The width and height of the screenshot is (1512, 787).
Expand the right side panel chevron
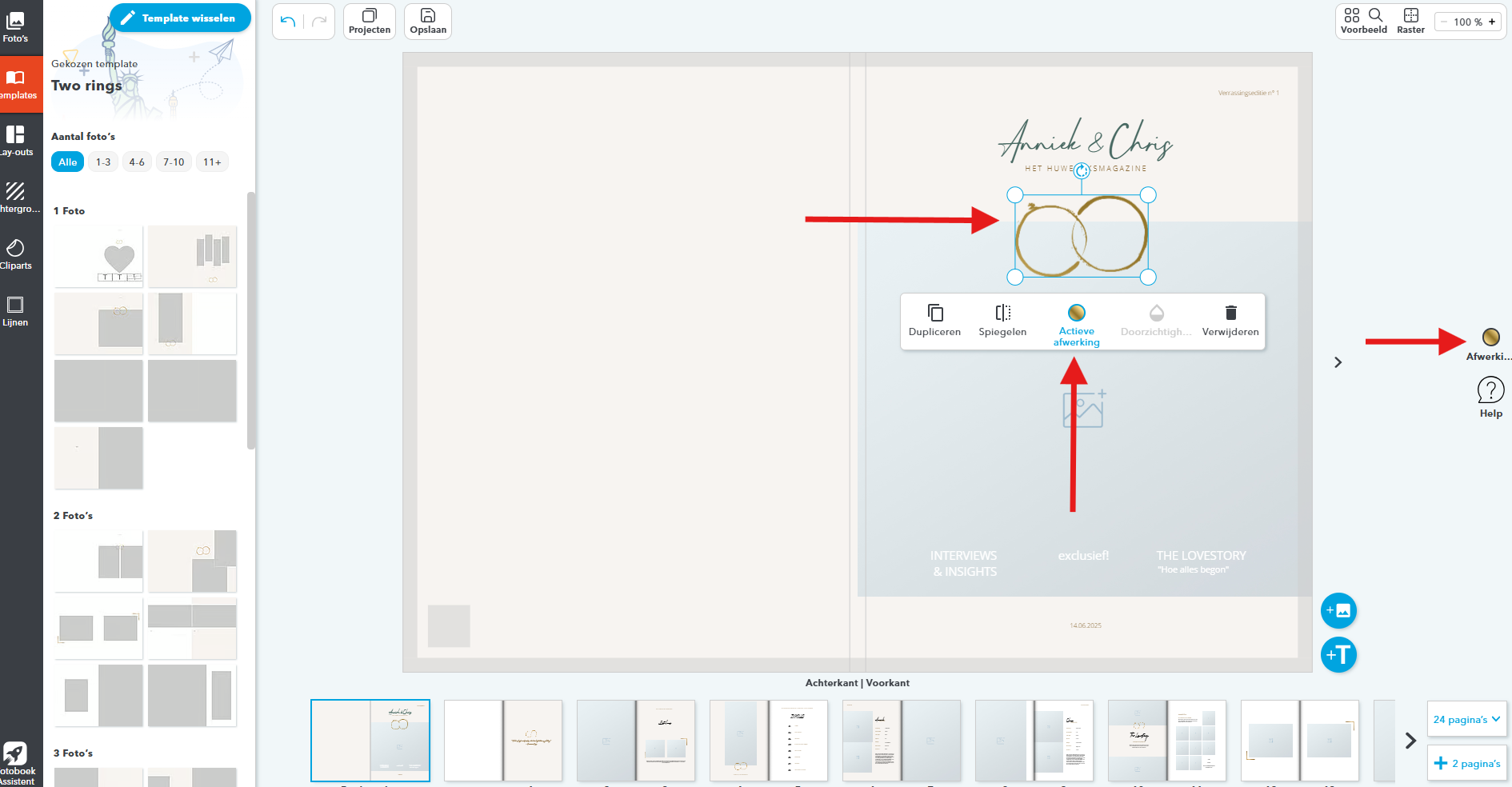[x=1338, y=362]
